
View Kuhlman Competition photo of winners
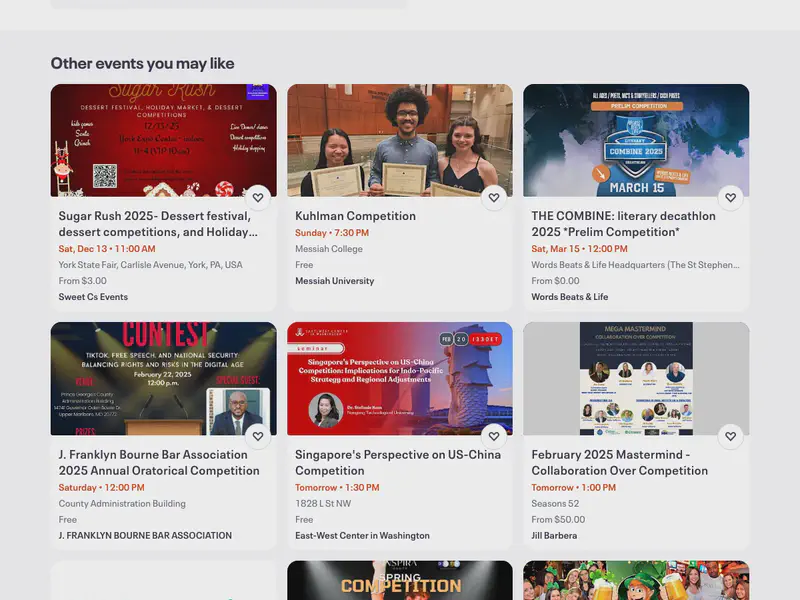[400, 140]
